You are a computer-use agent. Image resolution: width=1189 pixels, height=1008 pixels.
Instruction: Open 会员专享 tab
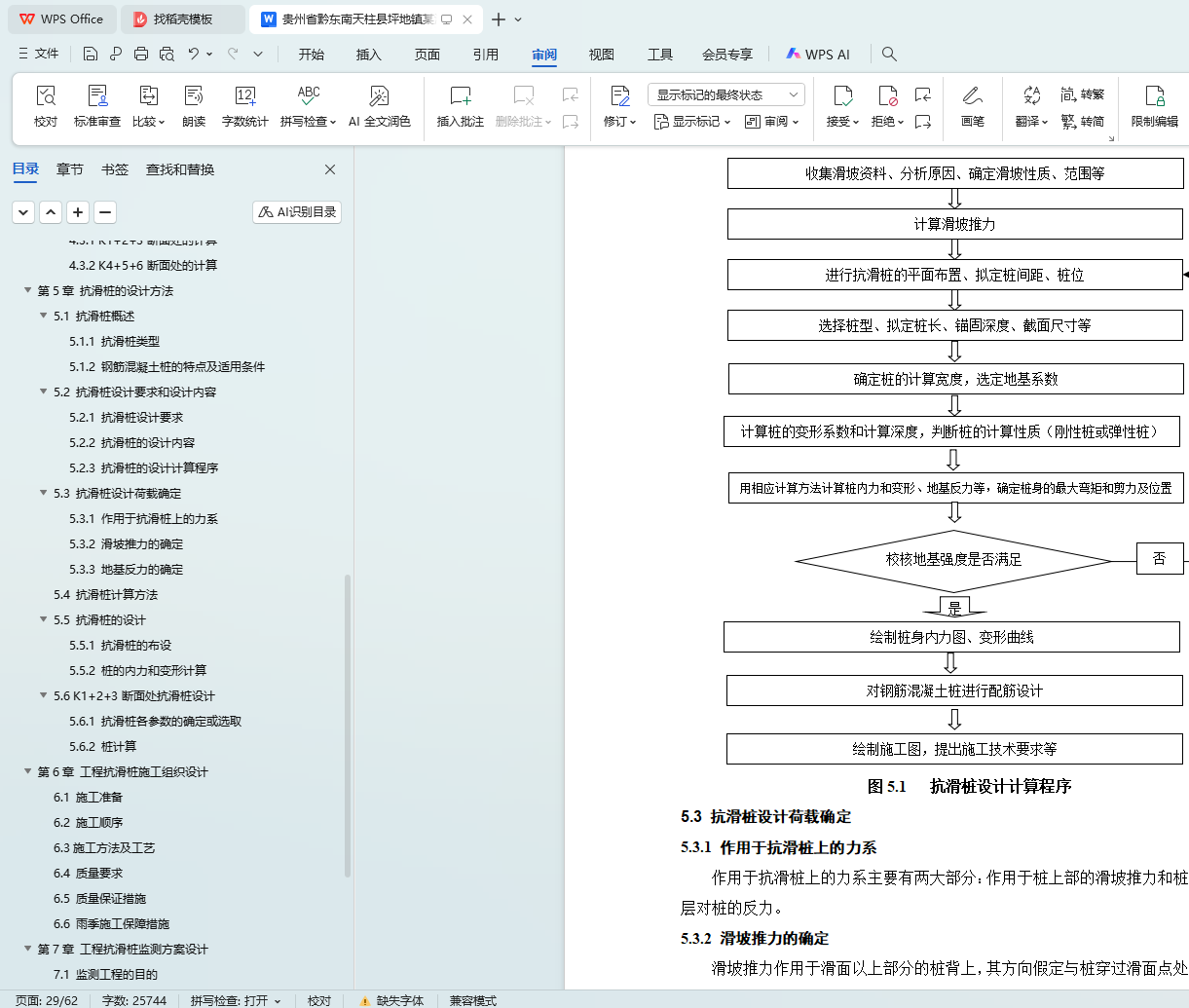727,55
